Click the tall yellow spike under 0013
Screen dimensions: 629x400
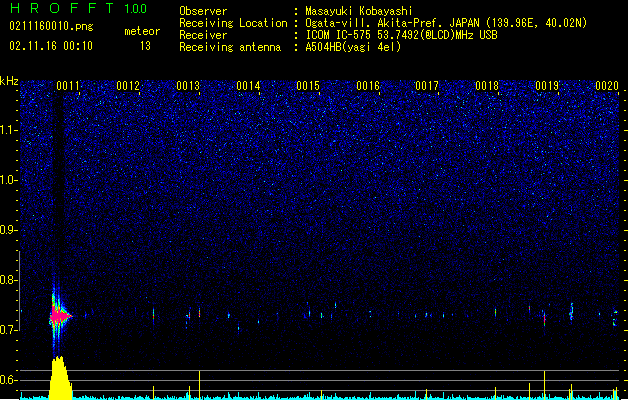[199, 385]
